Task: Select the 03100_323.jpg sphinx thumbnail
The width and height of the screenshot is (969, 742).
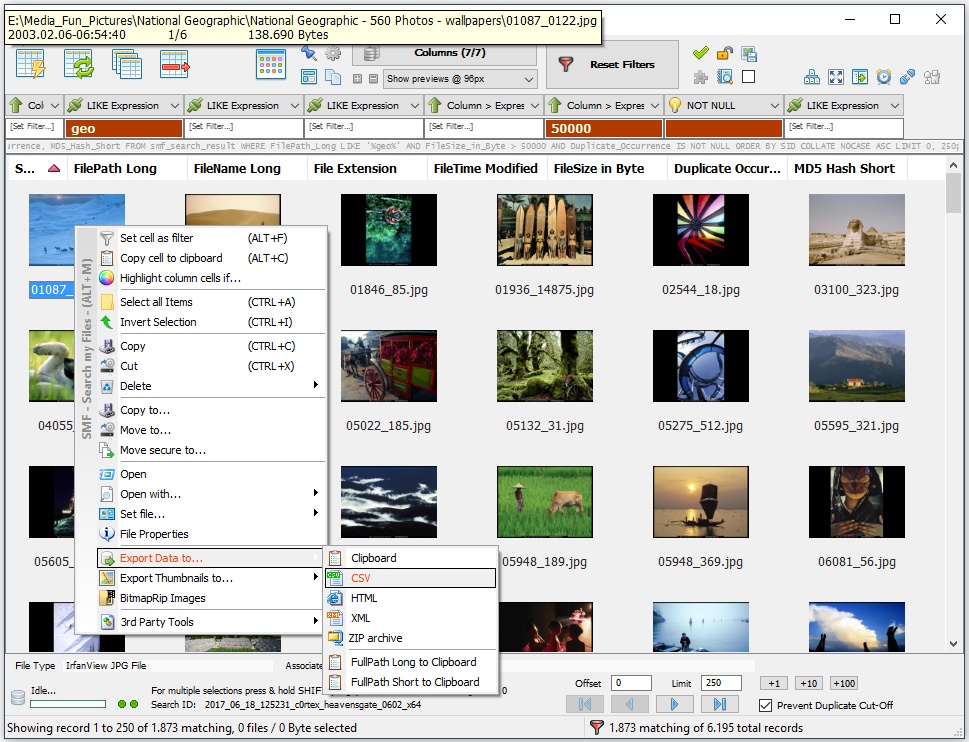Action: [856, 229]
